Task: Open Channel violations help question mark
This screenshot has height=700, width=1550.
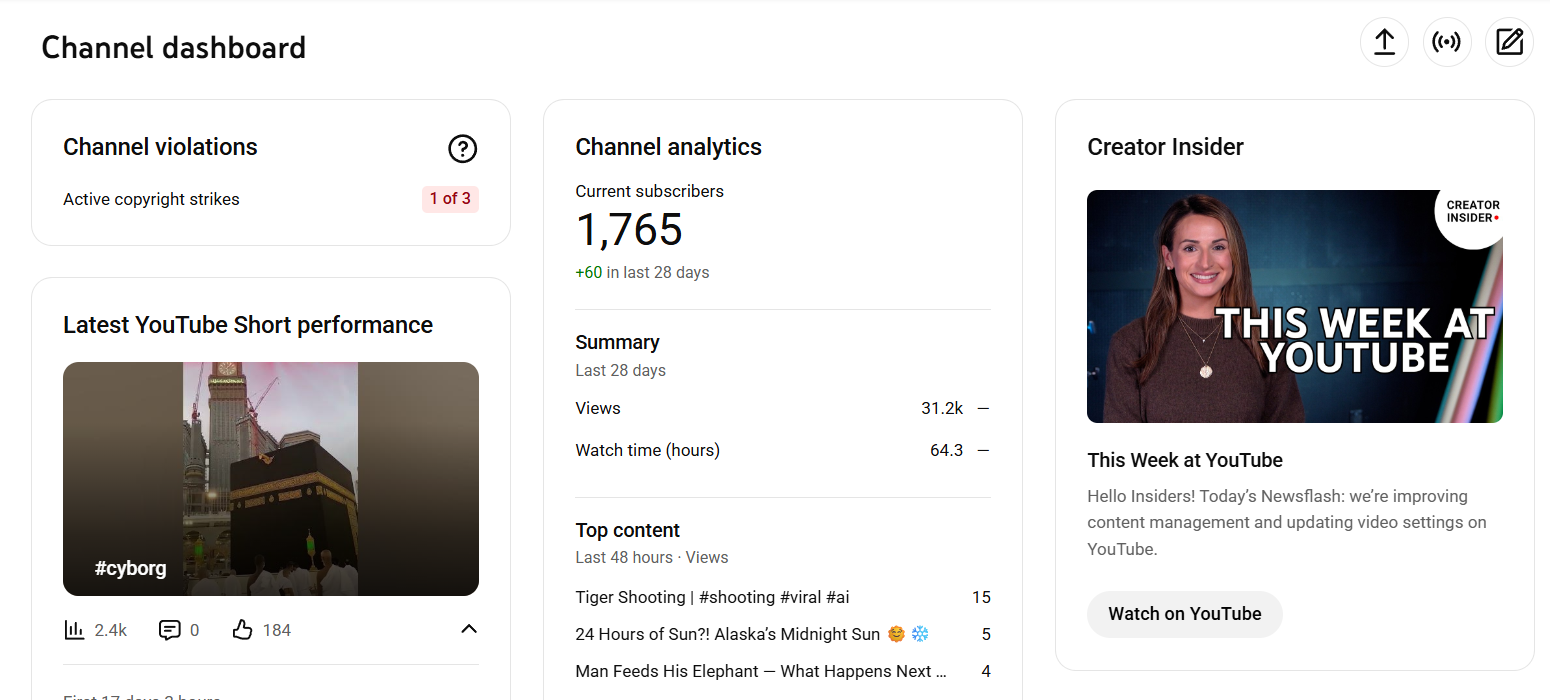Action: point(462,149)
